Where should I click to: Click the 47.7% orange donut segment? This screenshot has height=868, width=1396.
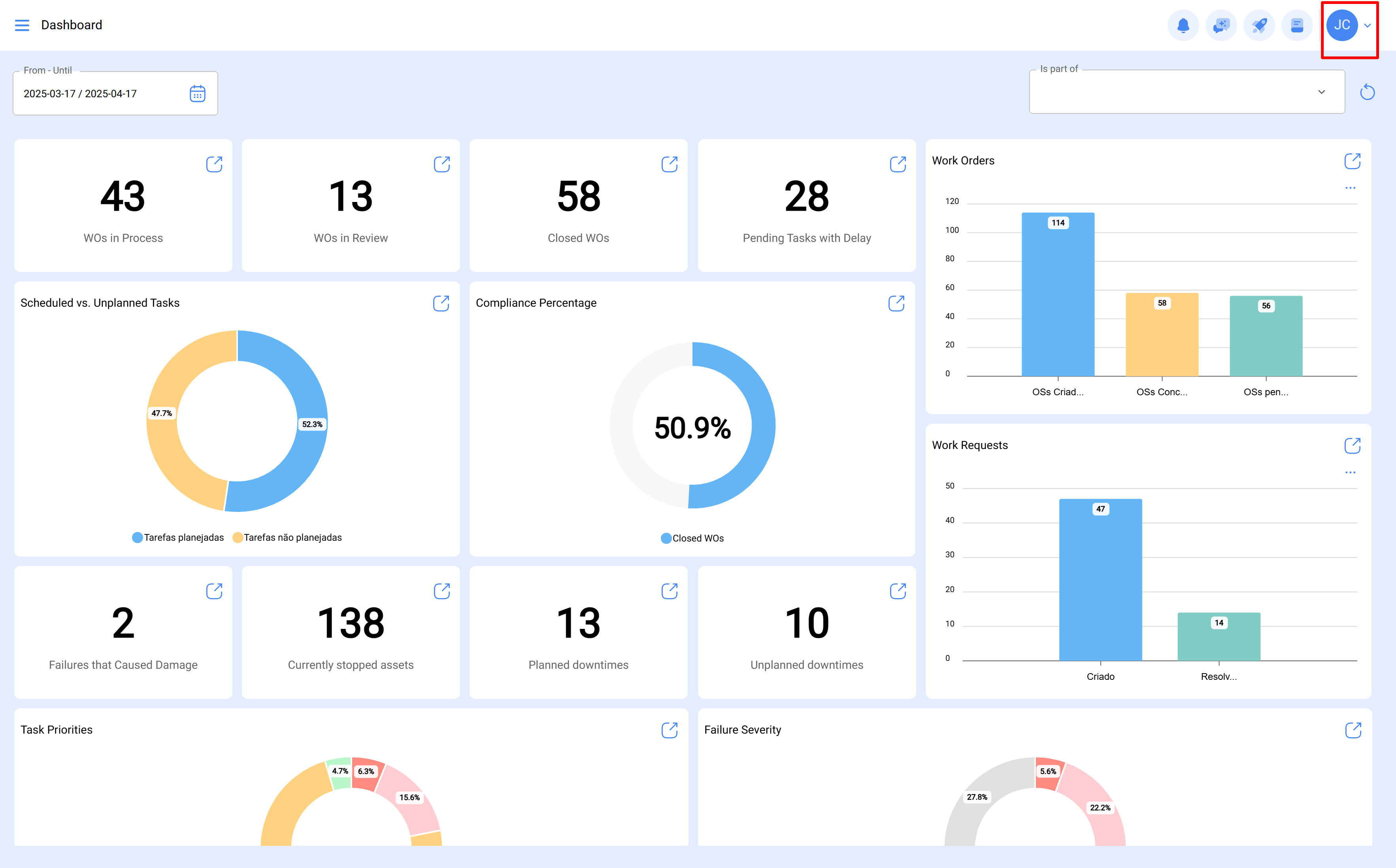click(163, 413)
